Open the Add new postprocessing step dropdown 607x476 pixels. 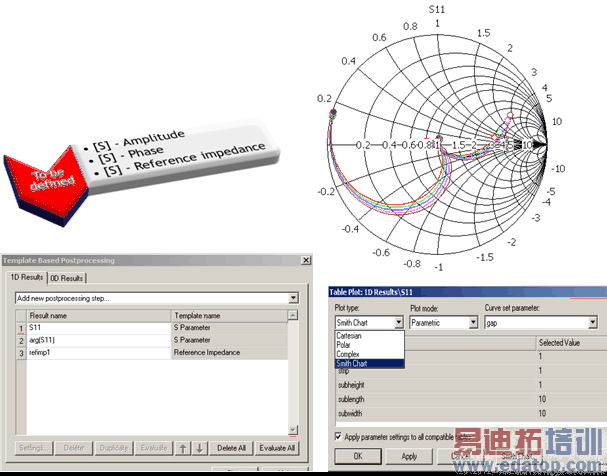click(293, 298)
